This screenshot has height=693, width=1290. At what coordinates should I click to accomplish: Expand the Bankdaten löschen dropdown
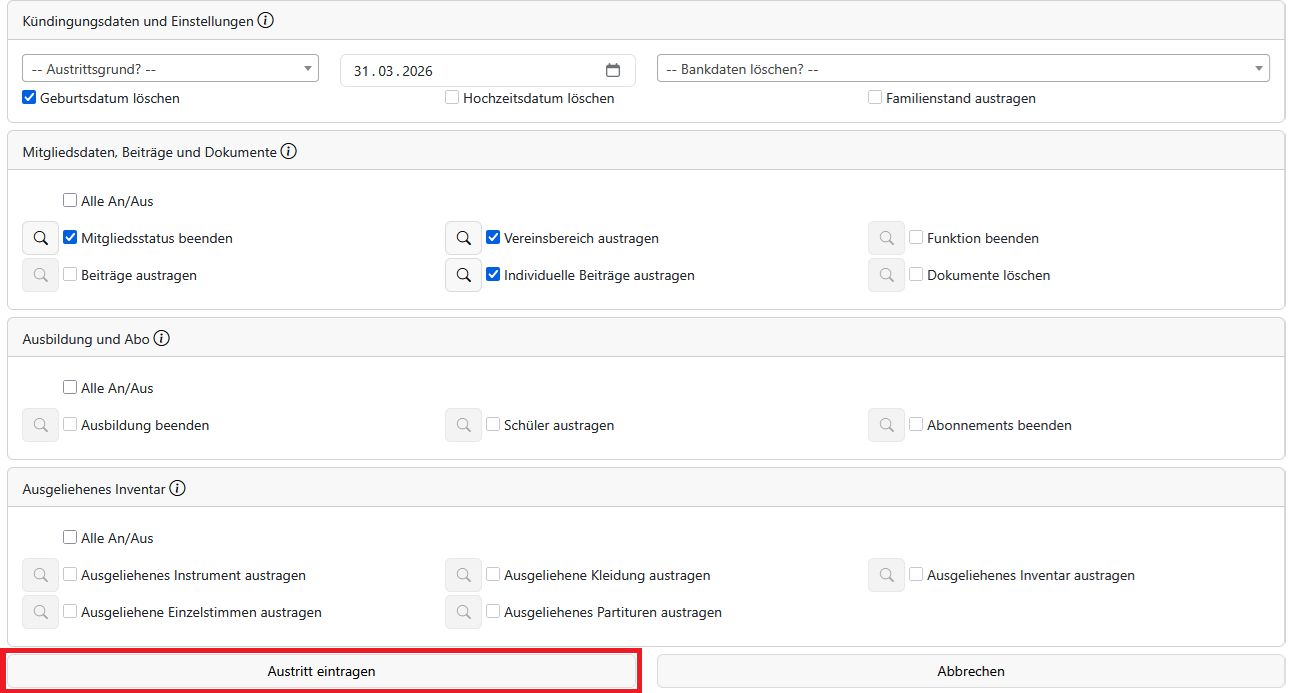coord(962,69)
